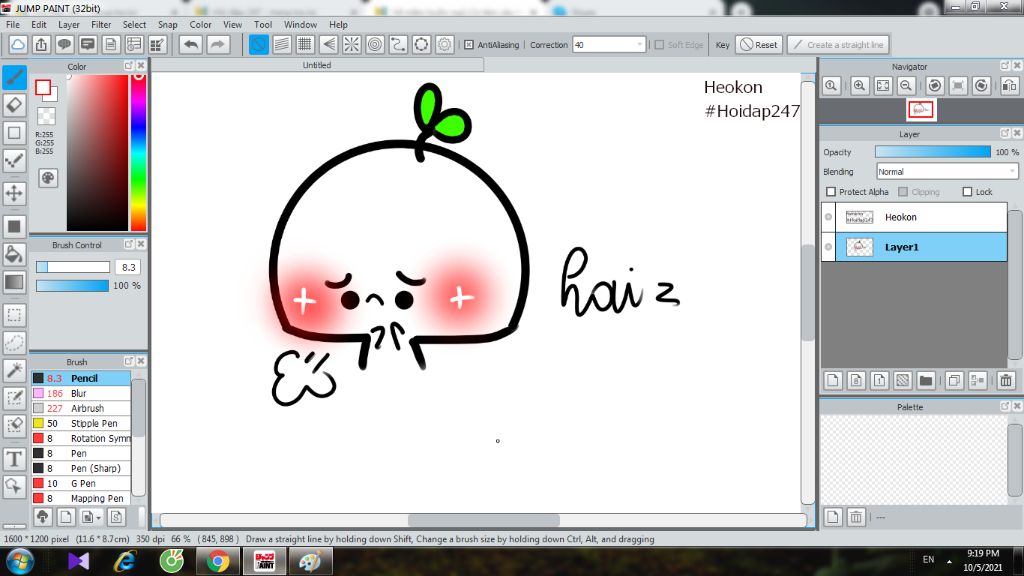The image size is (1024, 576).
Task: Select the Gradient tool
Action: pyautogui.click(x=14, y=282)
